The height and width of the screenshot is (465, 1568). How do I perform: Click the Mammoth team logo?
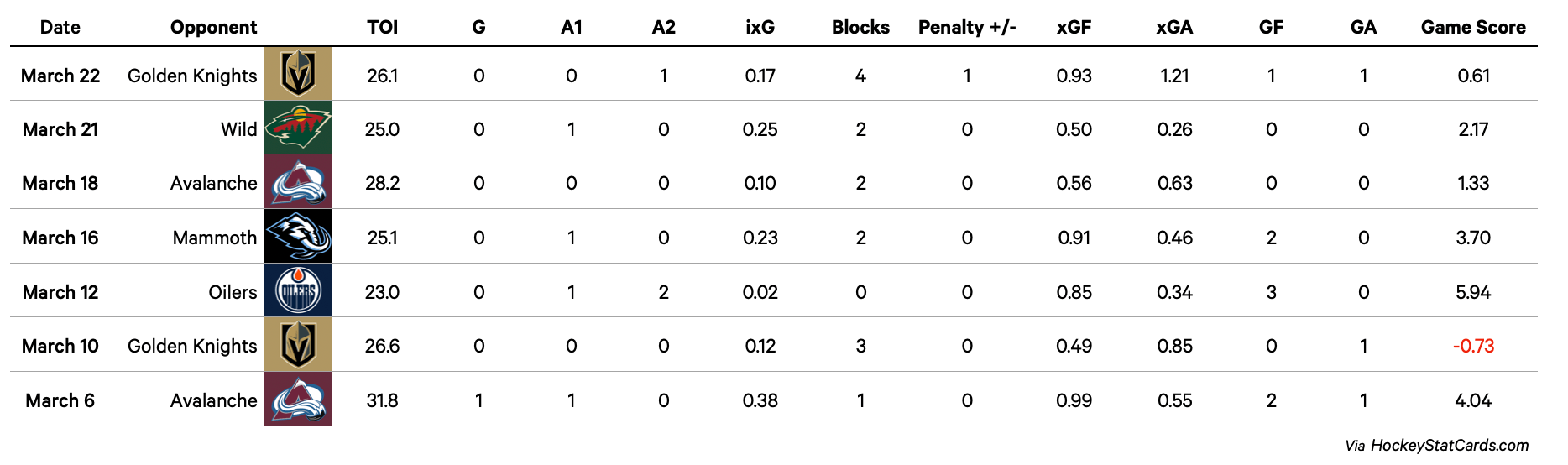coord(298,237)
